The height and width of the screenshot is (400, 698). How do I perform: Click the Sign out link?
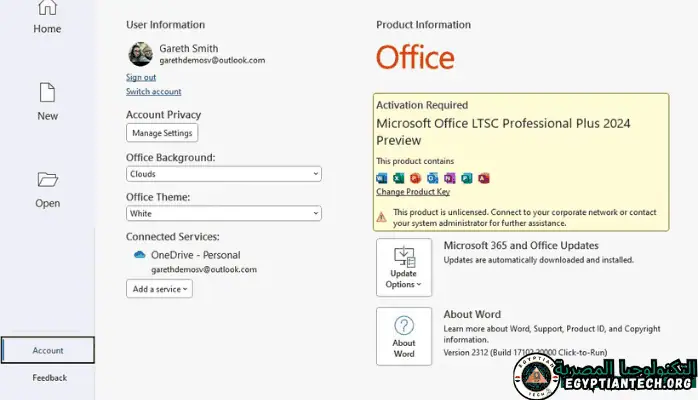tap(141, 77)
